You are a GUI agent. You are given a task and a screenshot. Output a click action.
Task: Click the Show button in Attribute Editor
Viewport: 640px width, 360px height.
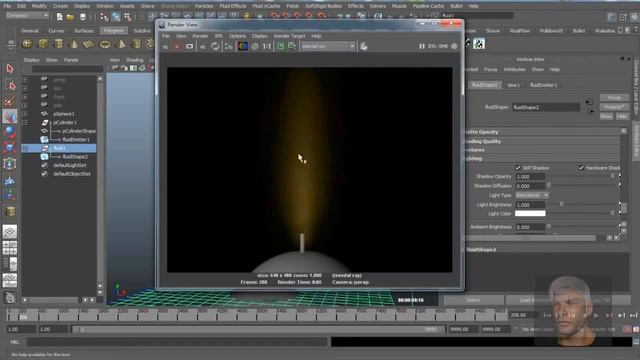(x=607, y=116)
